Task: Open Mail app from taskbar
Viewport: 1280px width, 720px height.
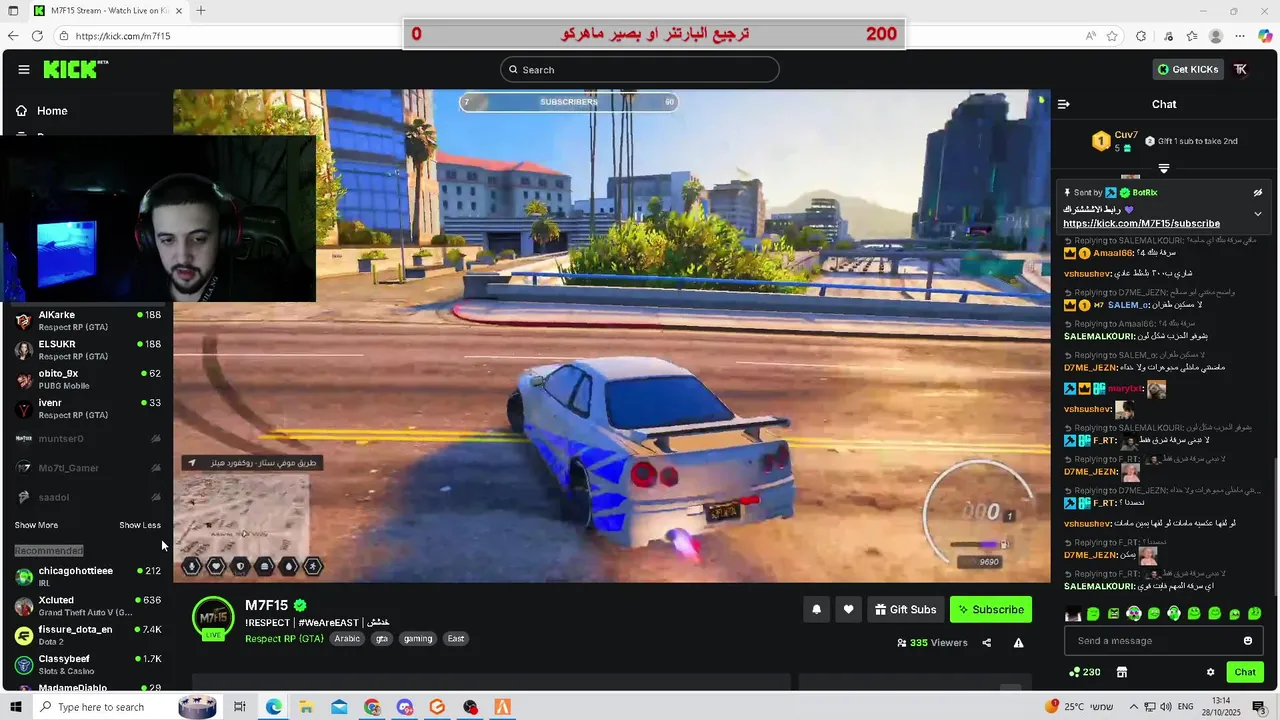Action: pyautogui.click(x=339, y=707)
